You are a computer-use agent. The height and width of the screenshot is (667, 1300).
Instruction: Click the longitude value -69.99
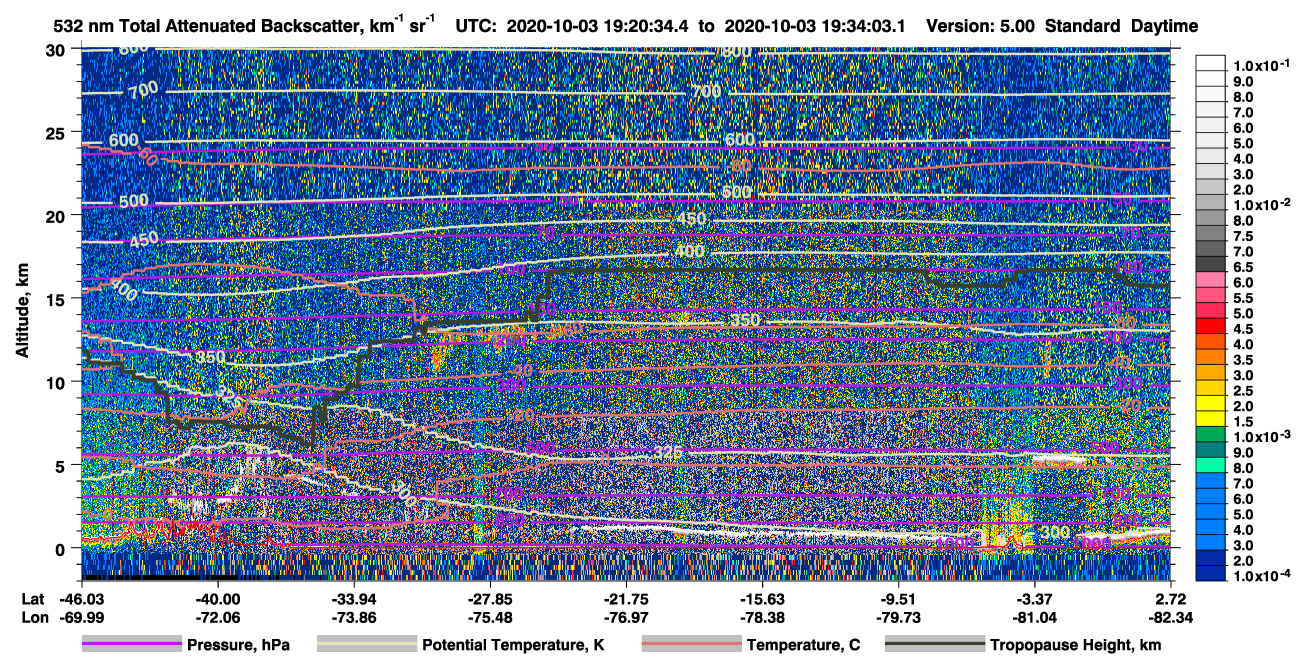[x=81, y=618]
